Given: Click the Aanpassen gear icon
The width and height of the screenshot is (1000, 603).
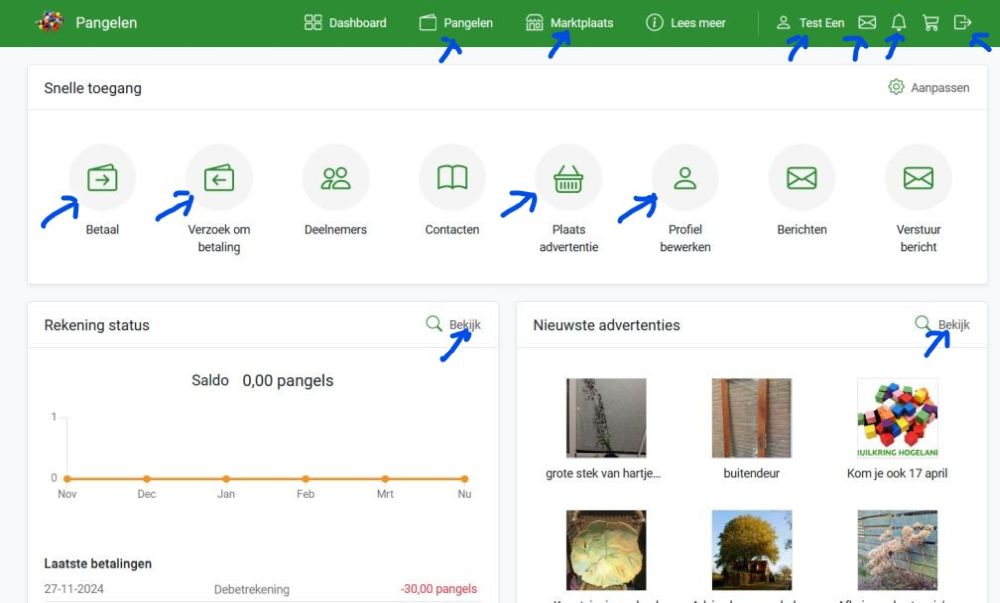Looking at the screenshot, I should point(896,87).
